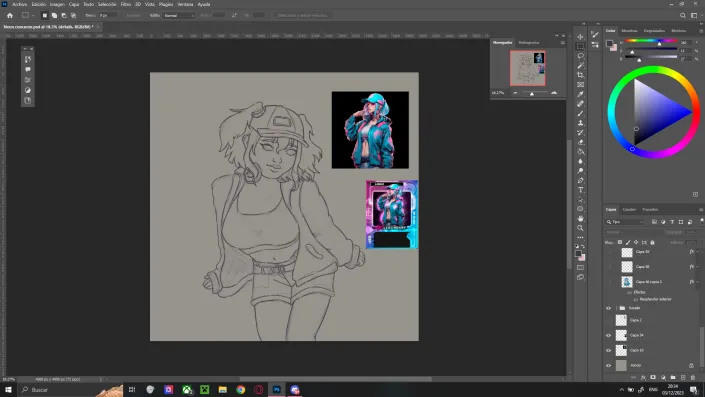This screenshot has width=705, height=397.
Task: Show the Capa 2 layer
Action: (x=608, y=320)
